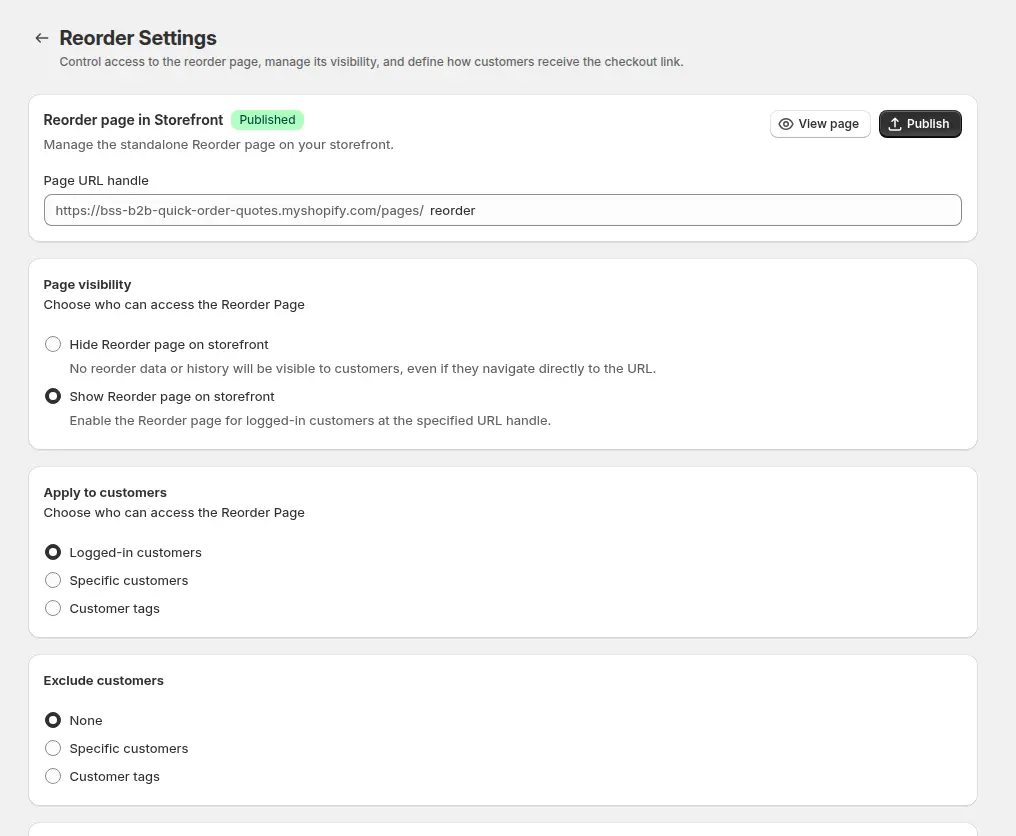Click the Page visibility heading
The image size is (1016, 836).
click(87, 284)
